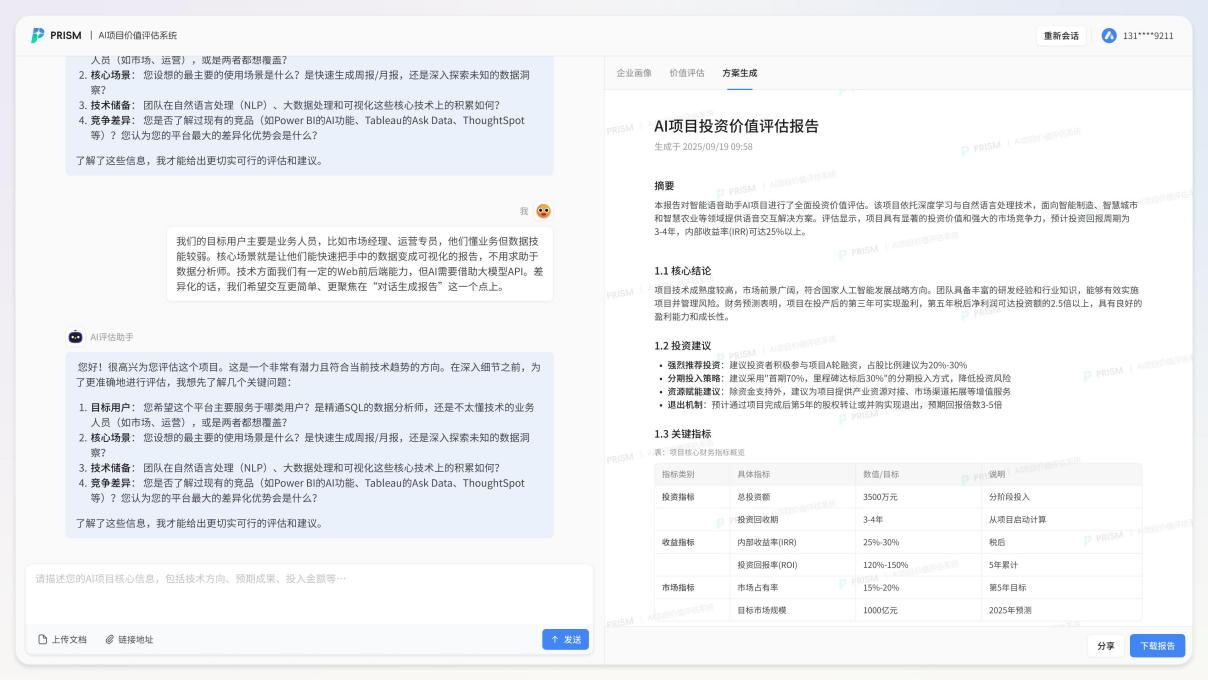Open the 价值评估 tab
Image resolution: width=1208 pixels, height=680 pixels.
tap(687, 73)
